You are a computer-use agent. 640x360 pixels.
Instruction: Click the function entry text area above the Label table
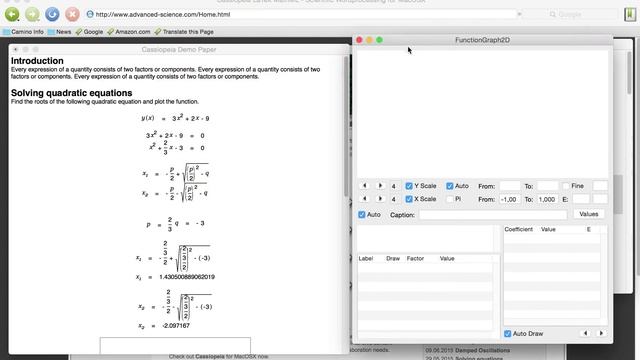pos(425,239)
